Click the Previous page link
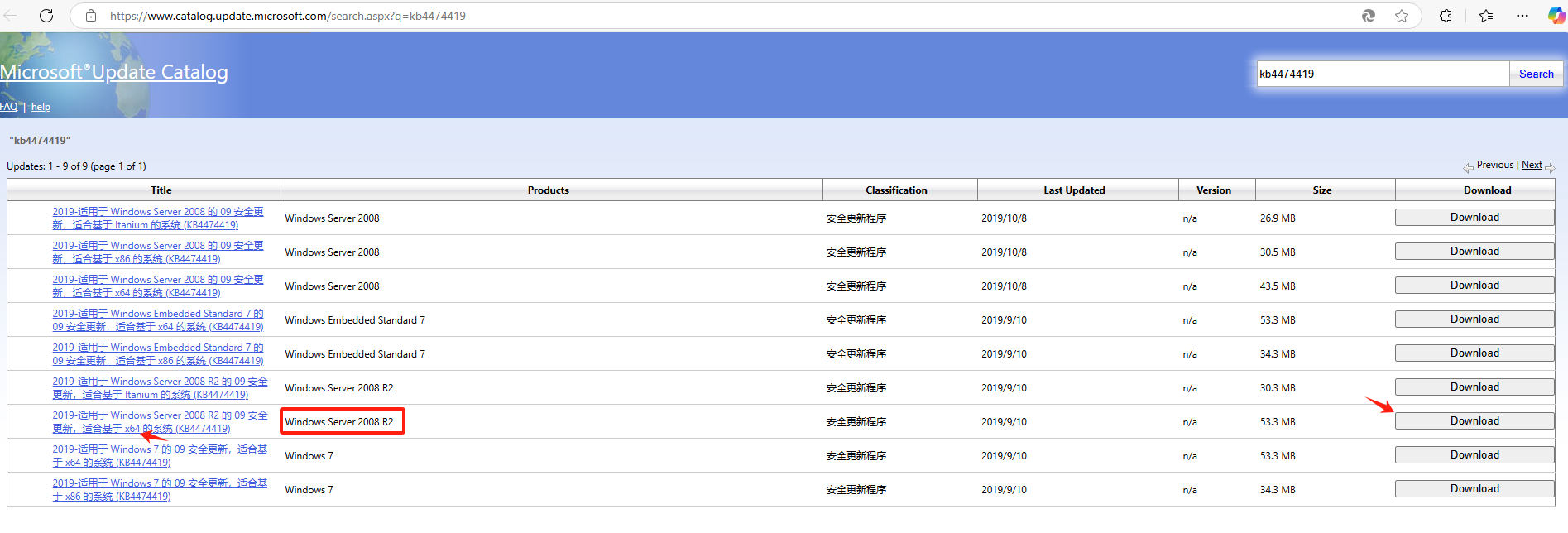This screenshot has width=1568, height=533. point(1495,165)
